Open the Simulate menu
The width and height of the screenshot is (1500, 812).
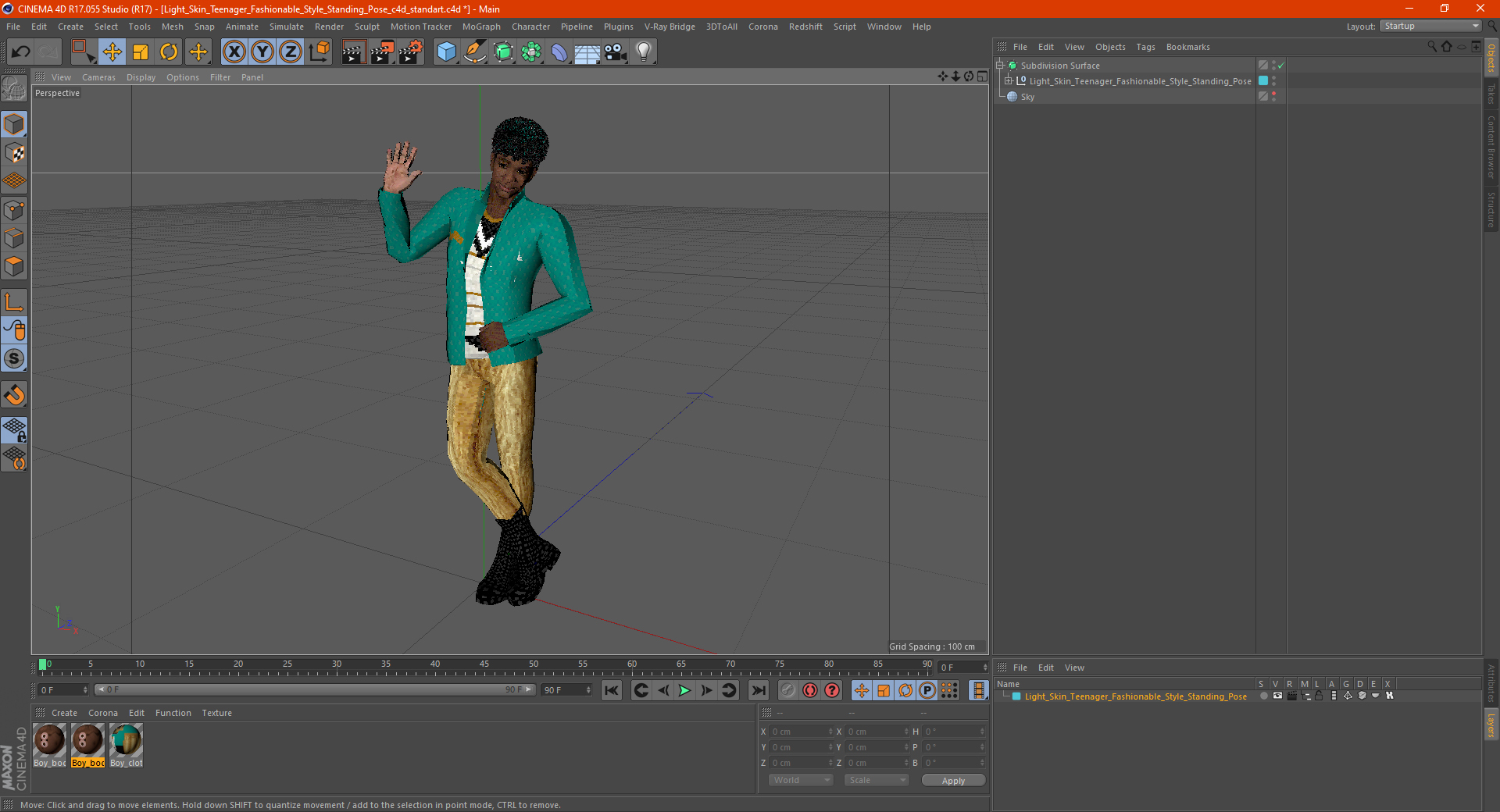pyautogui.click(x=286, y=27)
